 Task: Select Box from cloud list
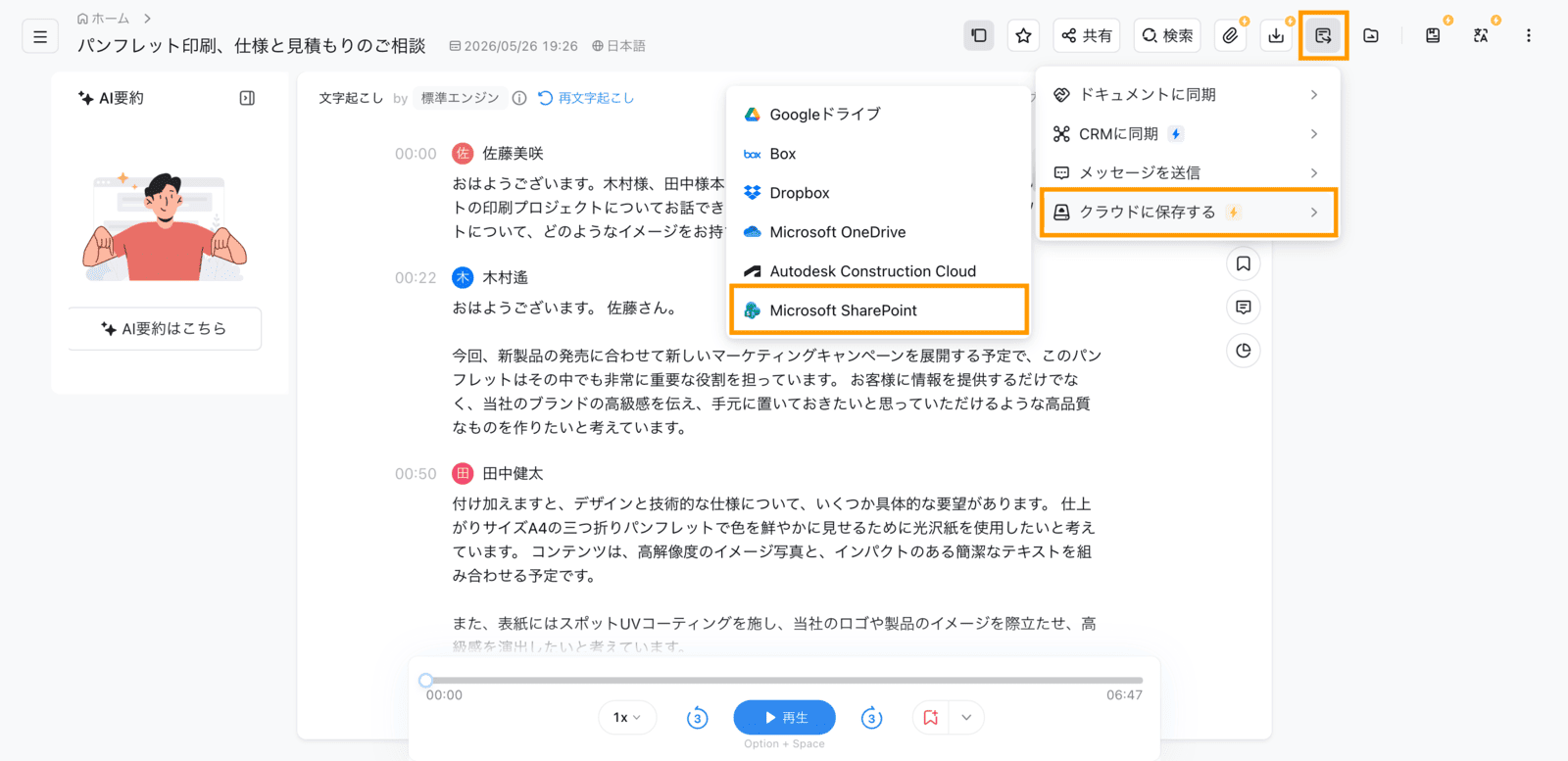pos(878,153)
